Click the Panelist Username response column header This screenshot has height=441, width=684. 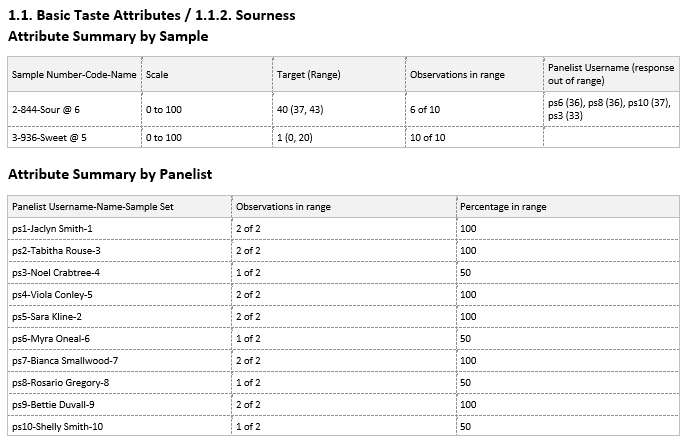click(x=611, y=74)
